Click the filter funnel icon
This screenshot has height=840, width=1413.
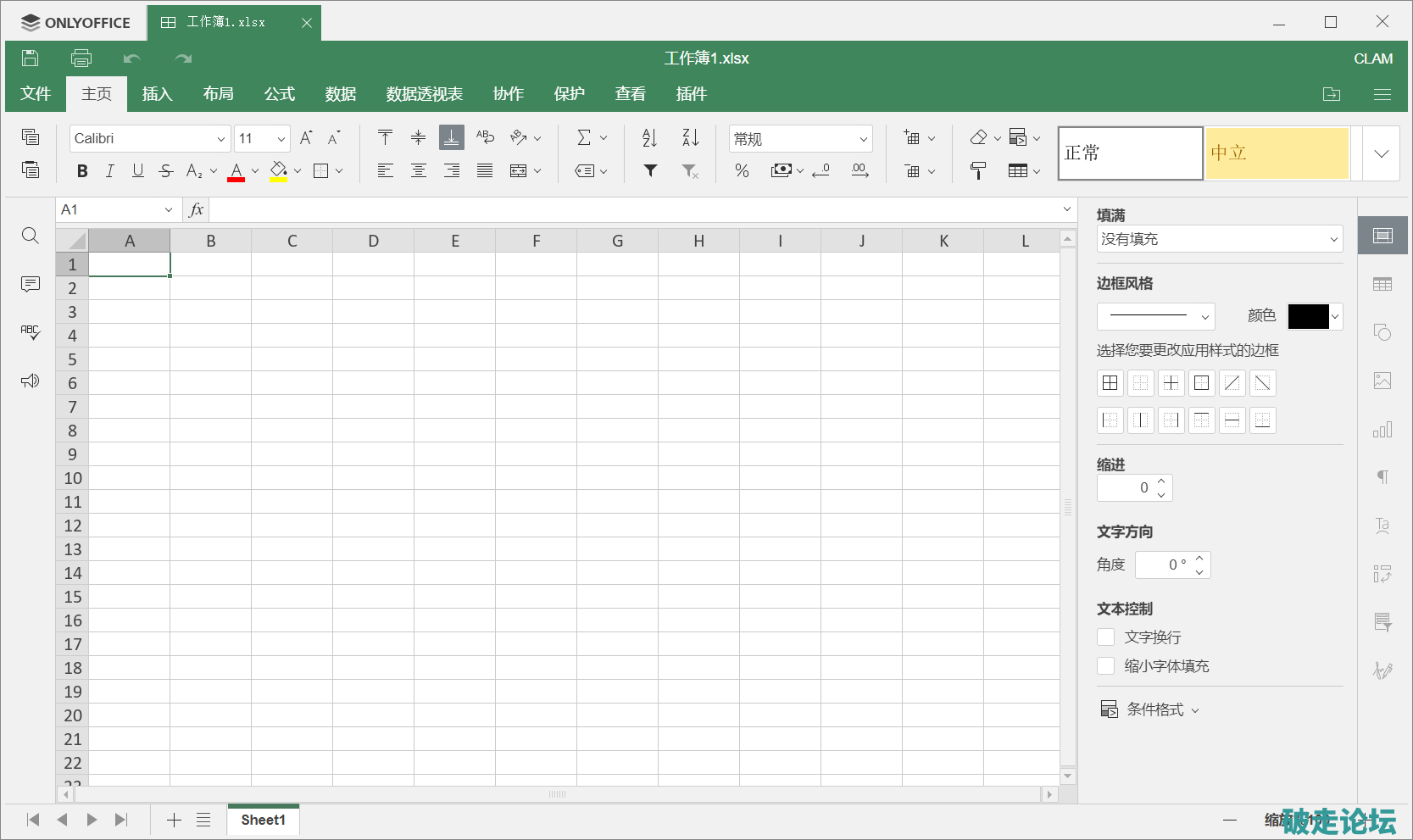[x=650, y=171]
